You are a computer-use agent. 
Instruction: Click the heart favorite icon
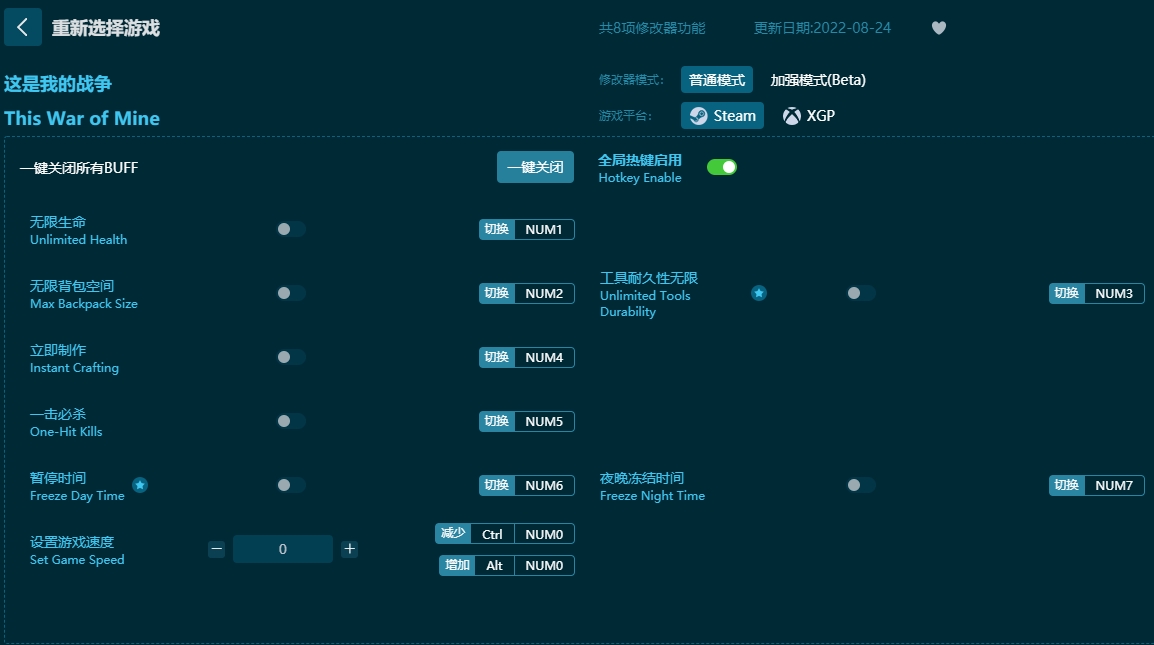point(938,28)
